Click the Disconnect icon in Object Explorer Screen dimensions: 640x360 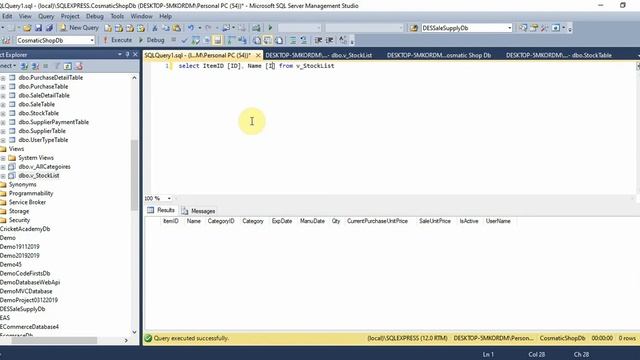pyautogui.click(x=35, y=66)
